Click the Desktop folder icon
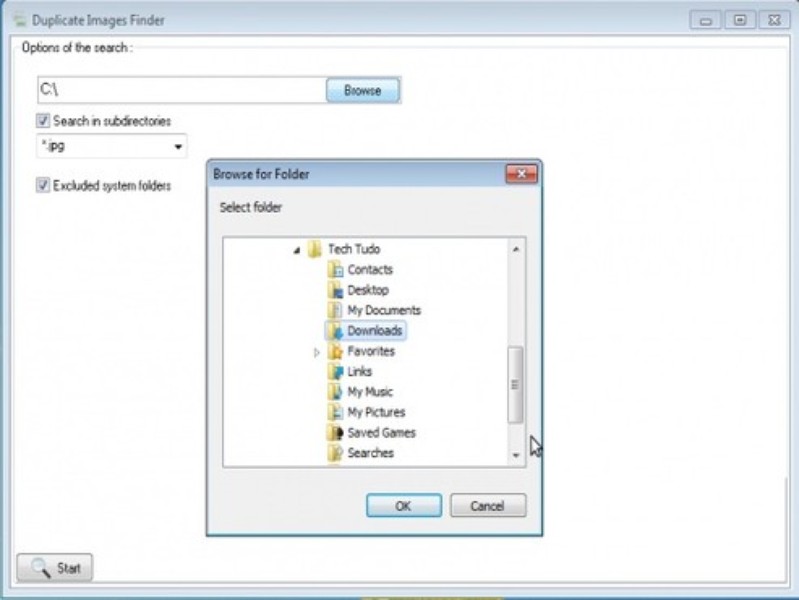The width and height of the screenshot is (799, 600). (335, 290)
